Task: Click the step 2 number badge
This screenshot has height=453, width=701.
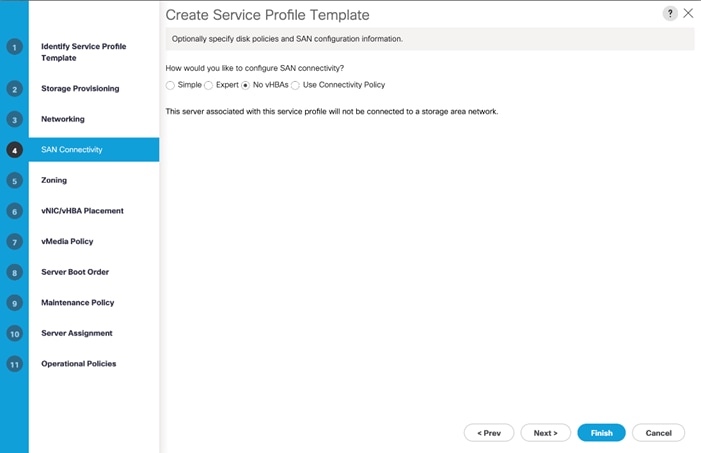Action: coord(14,89)
